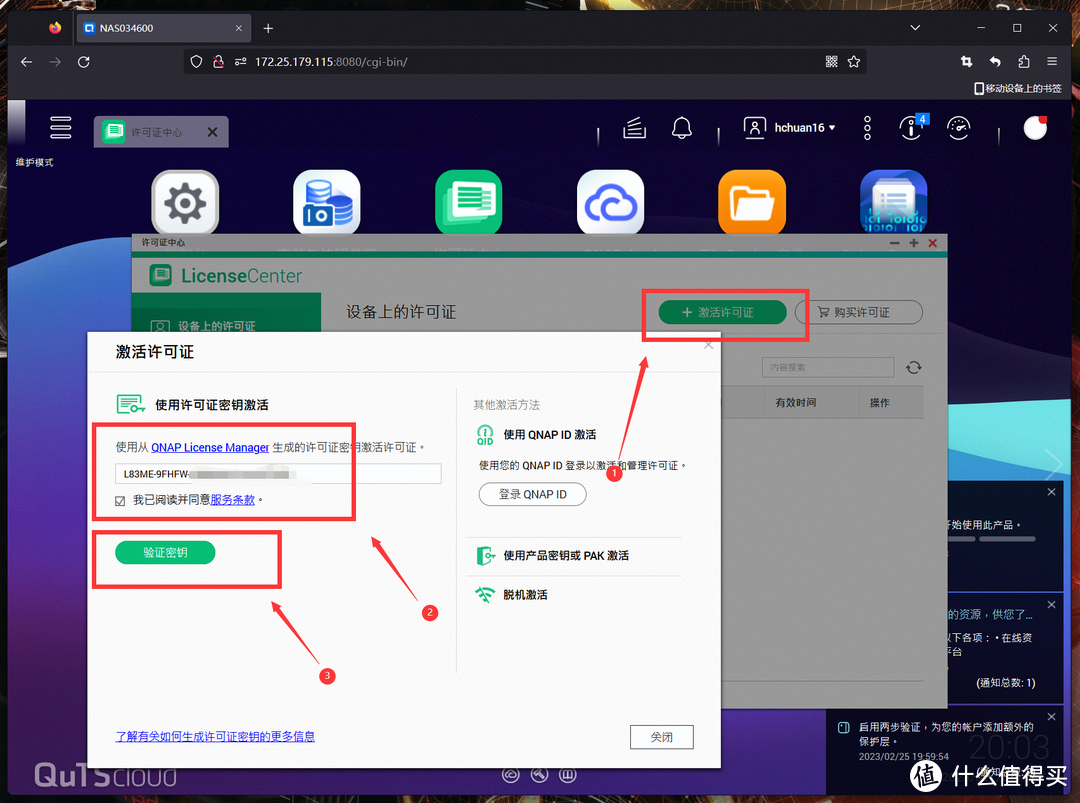Open the background tasks icon
The height and width of the screenshot is (803, 1080).
(x=634, y=128)
